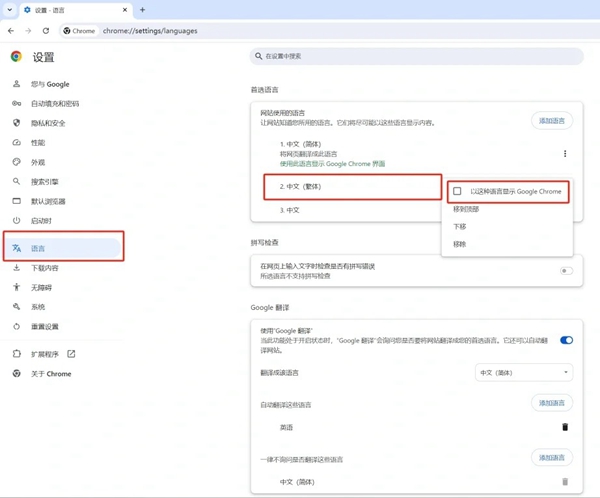Close the 设置 - 语言 tab
600x498 pixels.
125,10
